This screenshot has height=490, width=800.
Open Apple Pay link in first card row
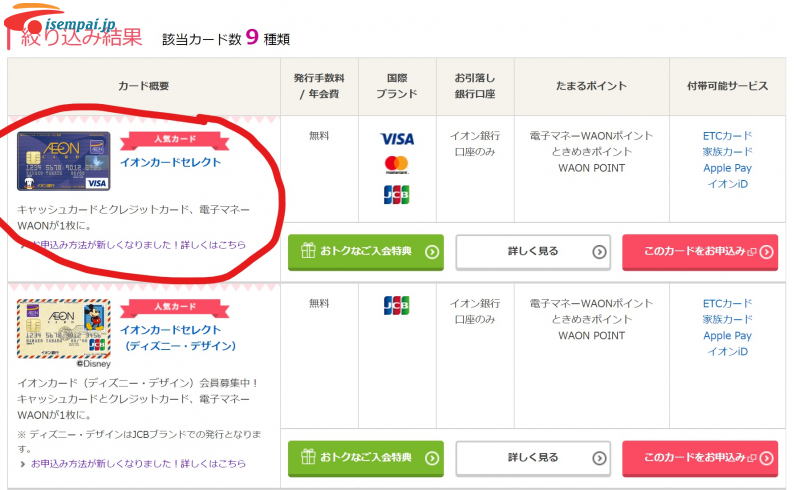[x=728, y=168]
